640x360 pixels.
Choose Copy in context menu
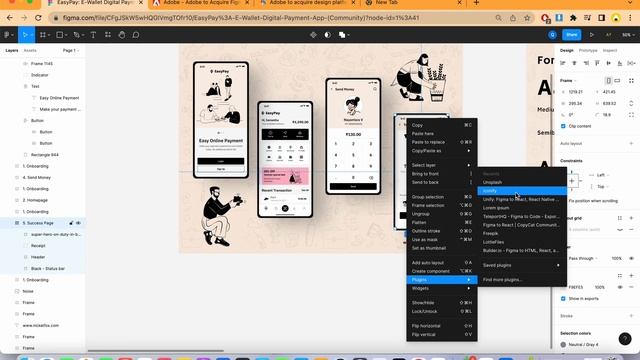click(442, 125)
